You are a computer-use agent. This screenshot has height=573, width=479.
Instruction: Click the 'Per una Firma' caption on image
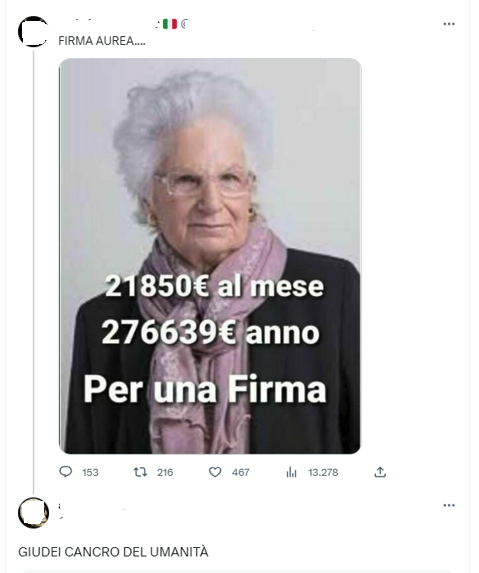205,389
